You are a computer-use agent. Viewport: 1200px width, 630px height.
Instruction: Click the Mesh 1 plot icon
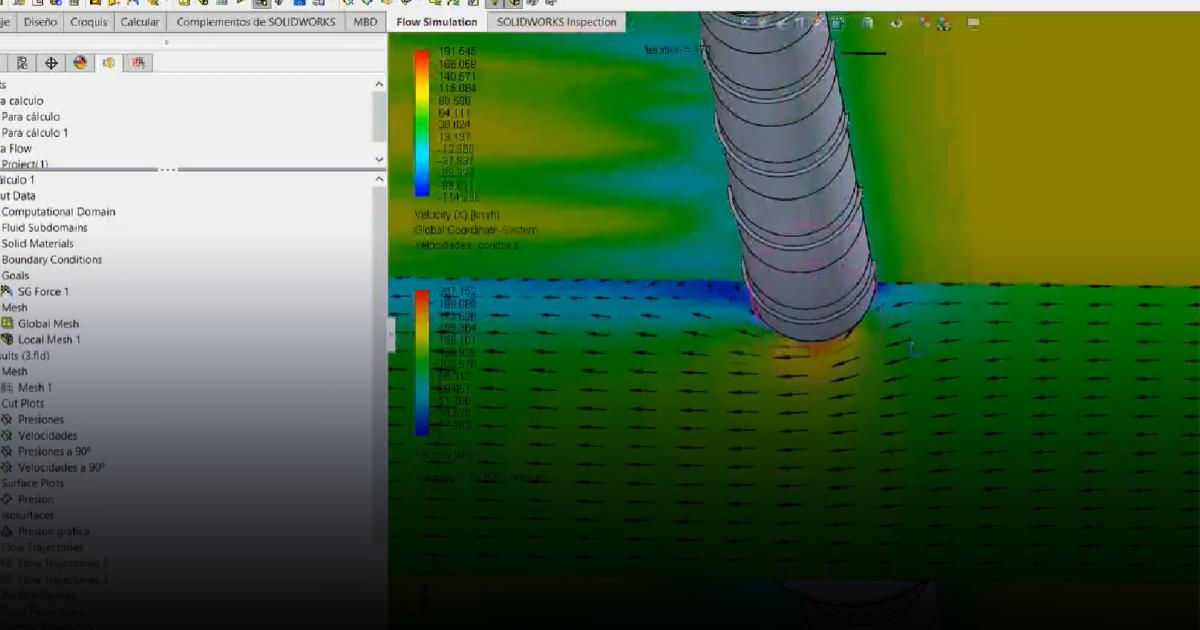[8, 387]
